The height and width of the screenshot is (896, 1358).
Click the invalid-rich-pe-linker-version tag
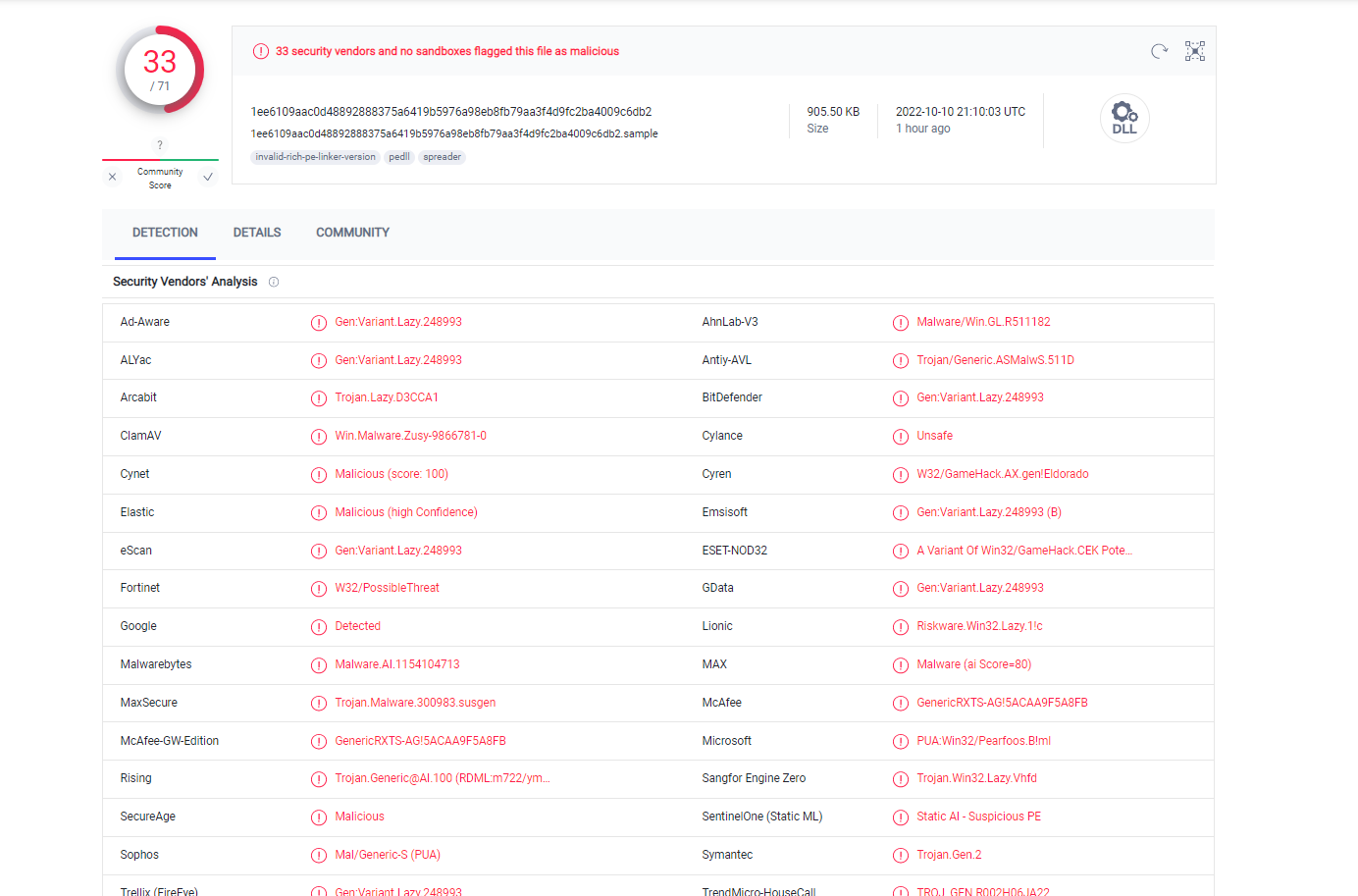(x=315, y=157)
